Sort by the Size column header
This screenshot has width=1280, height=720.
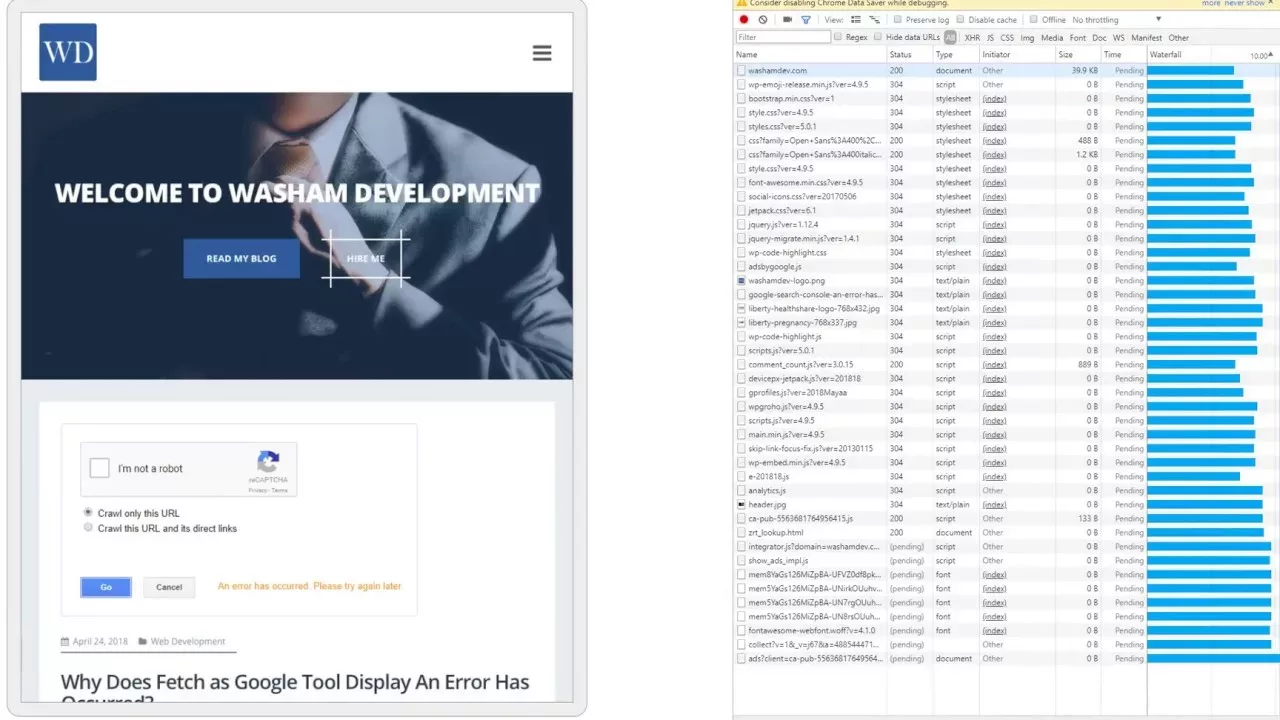point(1077,55)
